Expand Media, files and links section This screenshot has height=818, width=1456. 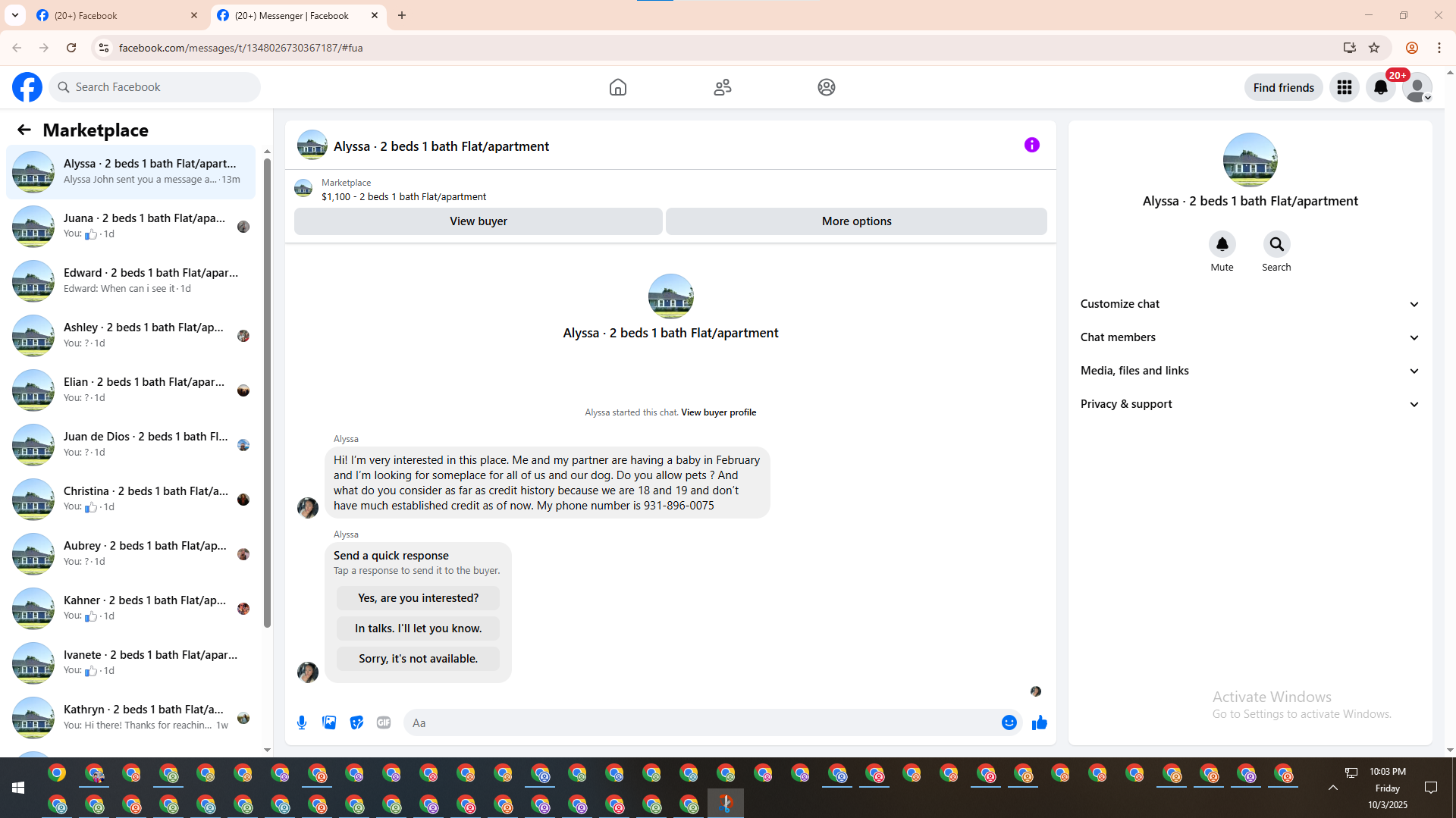[1250, 371]
